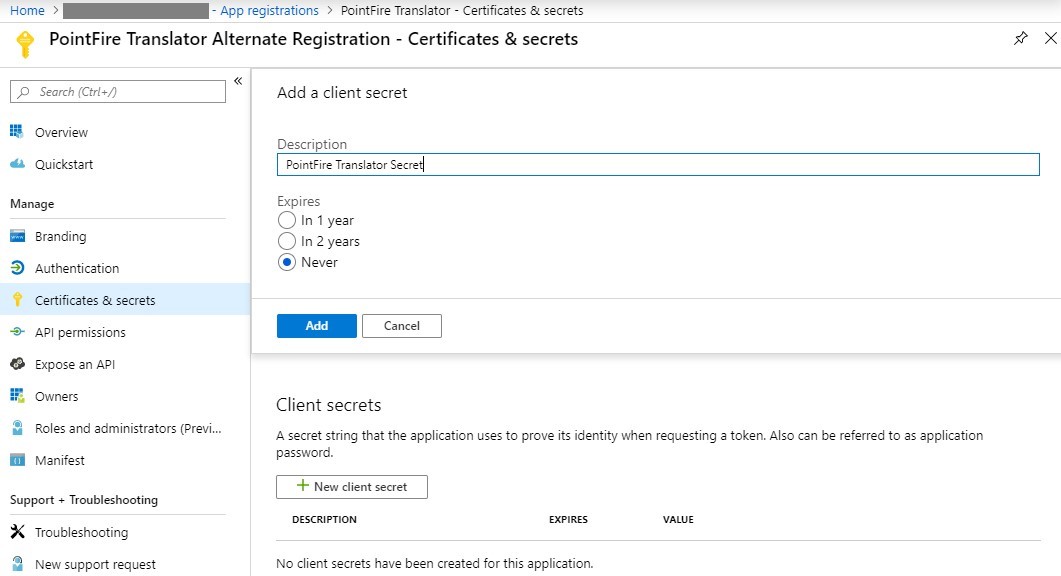Click the yellow key icon in page title
This screenshot has width=1061, height=576.
(25, 45)
